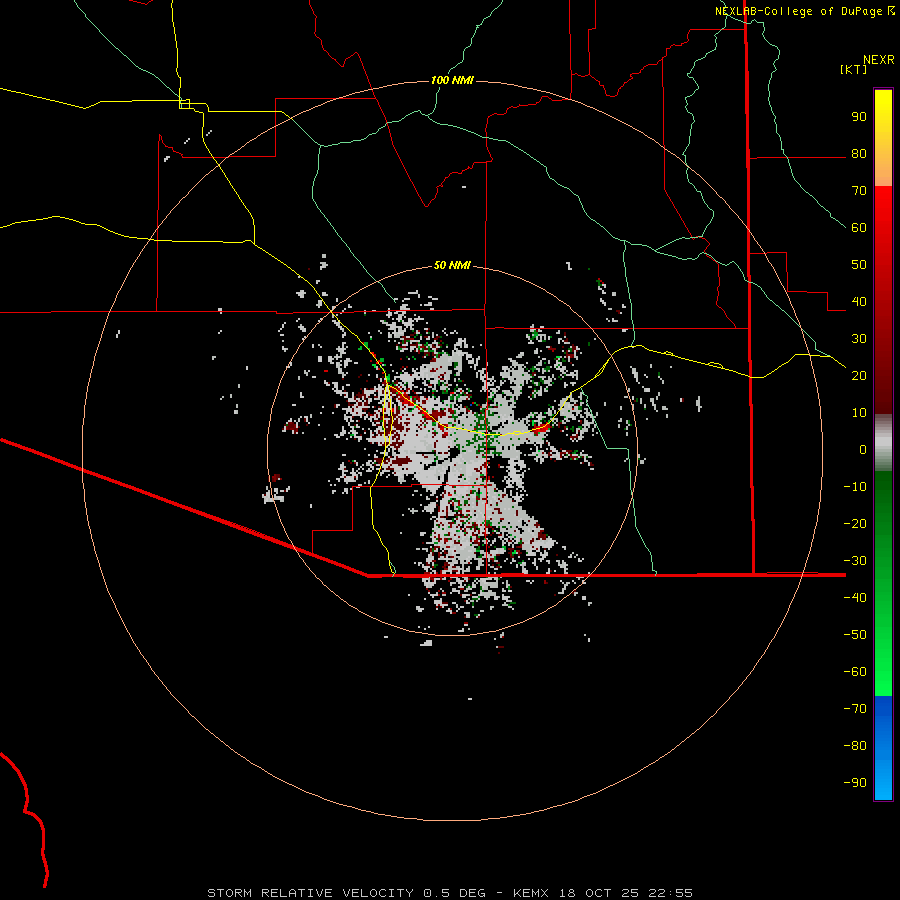The image size is (900, 900).
Task: Click the -70 value on the color scale
Action: click(855, 709)
